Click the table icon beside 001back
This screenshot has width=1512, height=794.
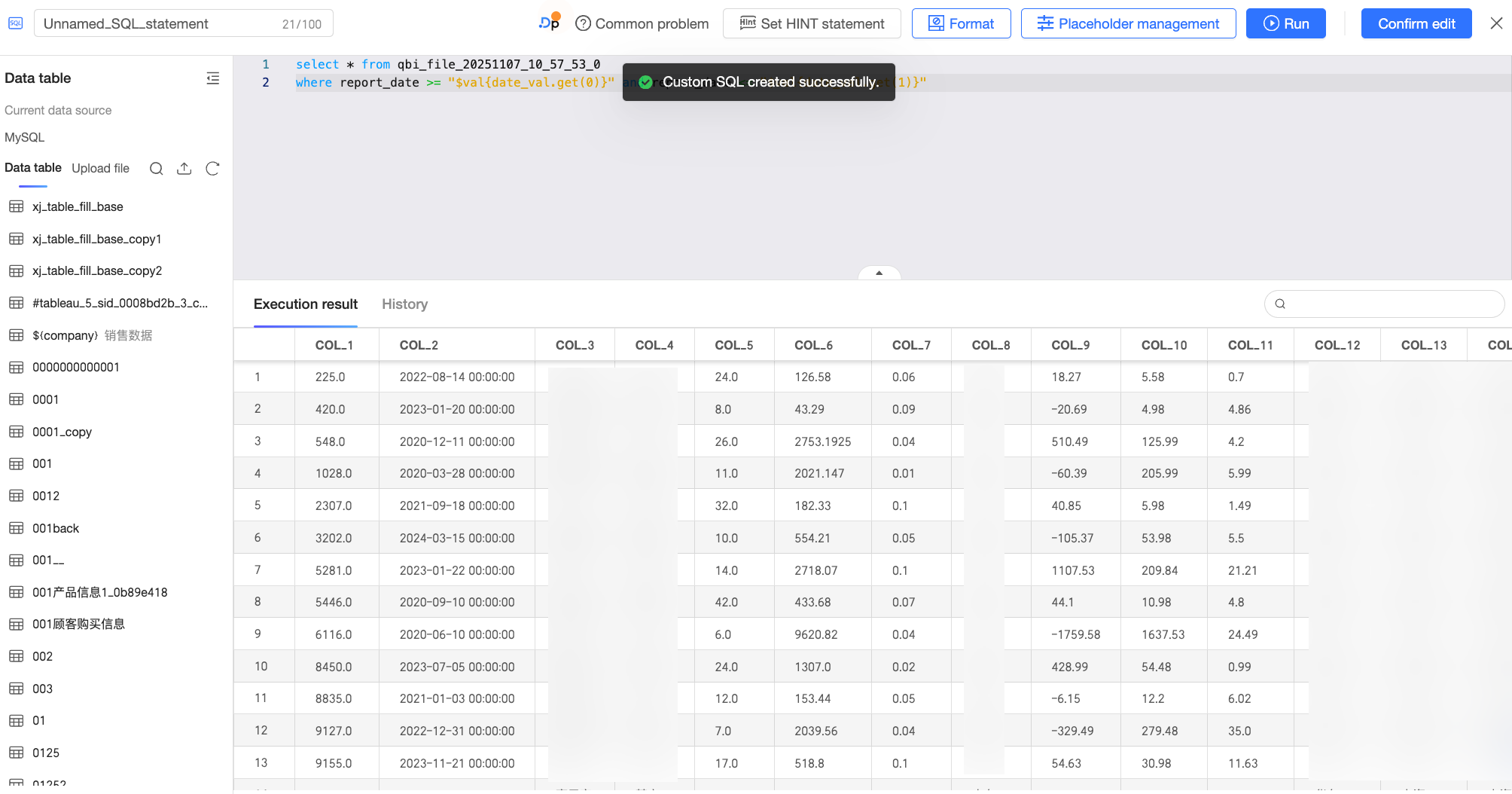point(17,528)
